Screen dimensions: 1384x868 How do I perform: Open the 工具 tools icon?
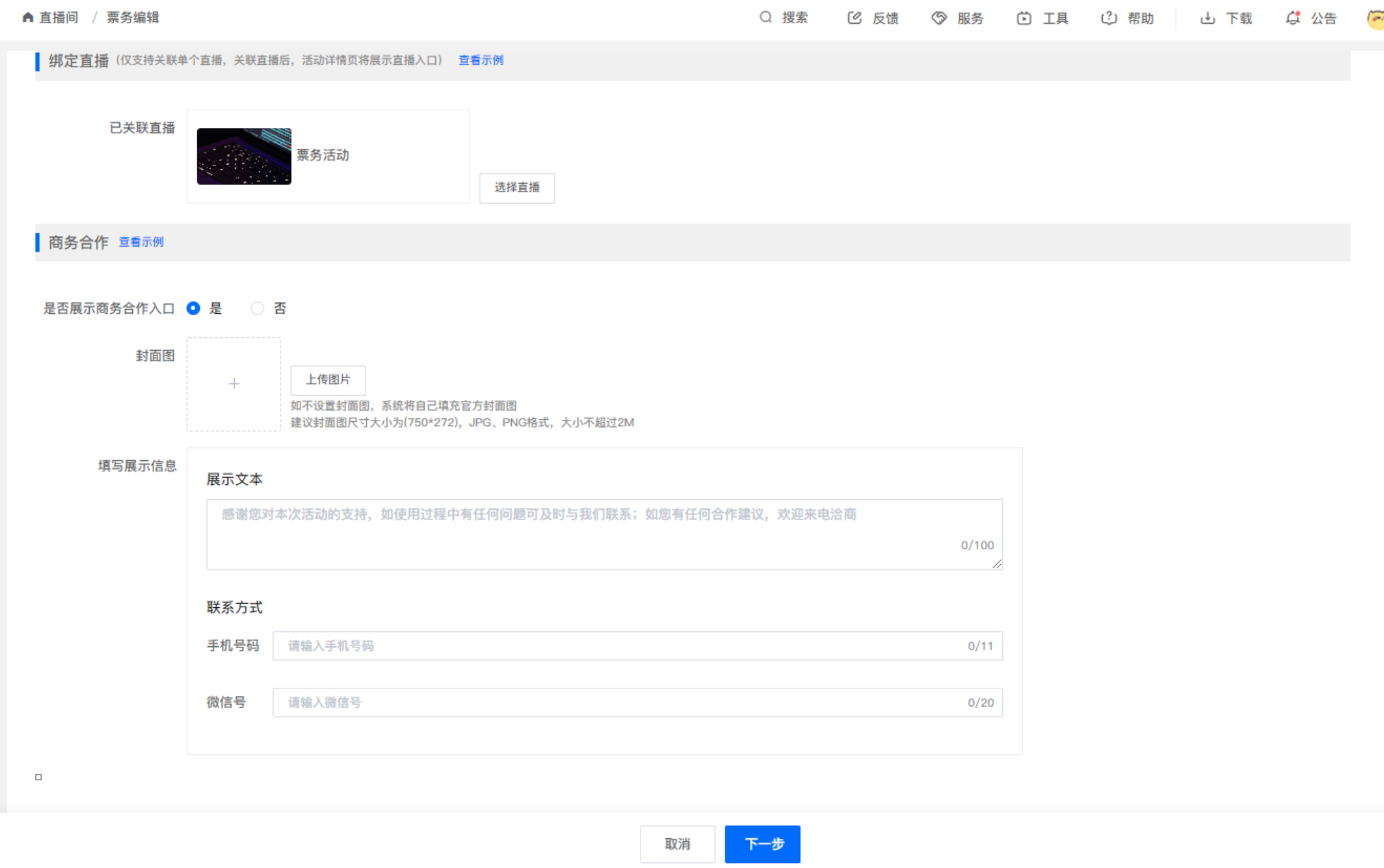click(1024, 18)
